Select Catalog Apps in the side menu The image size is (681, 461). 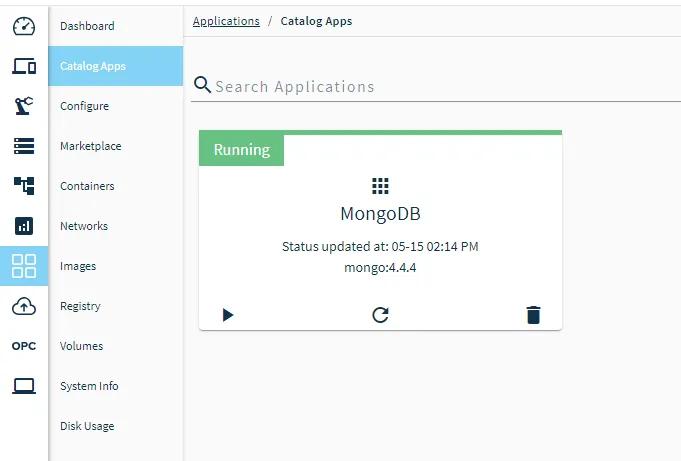(116, 66)
